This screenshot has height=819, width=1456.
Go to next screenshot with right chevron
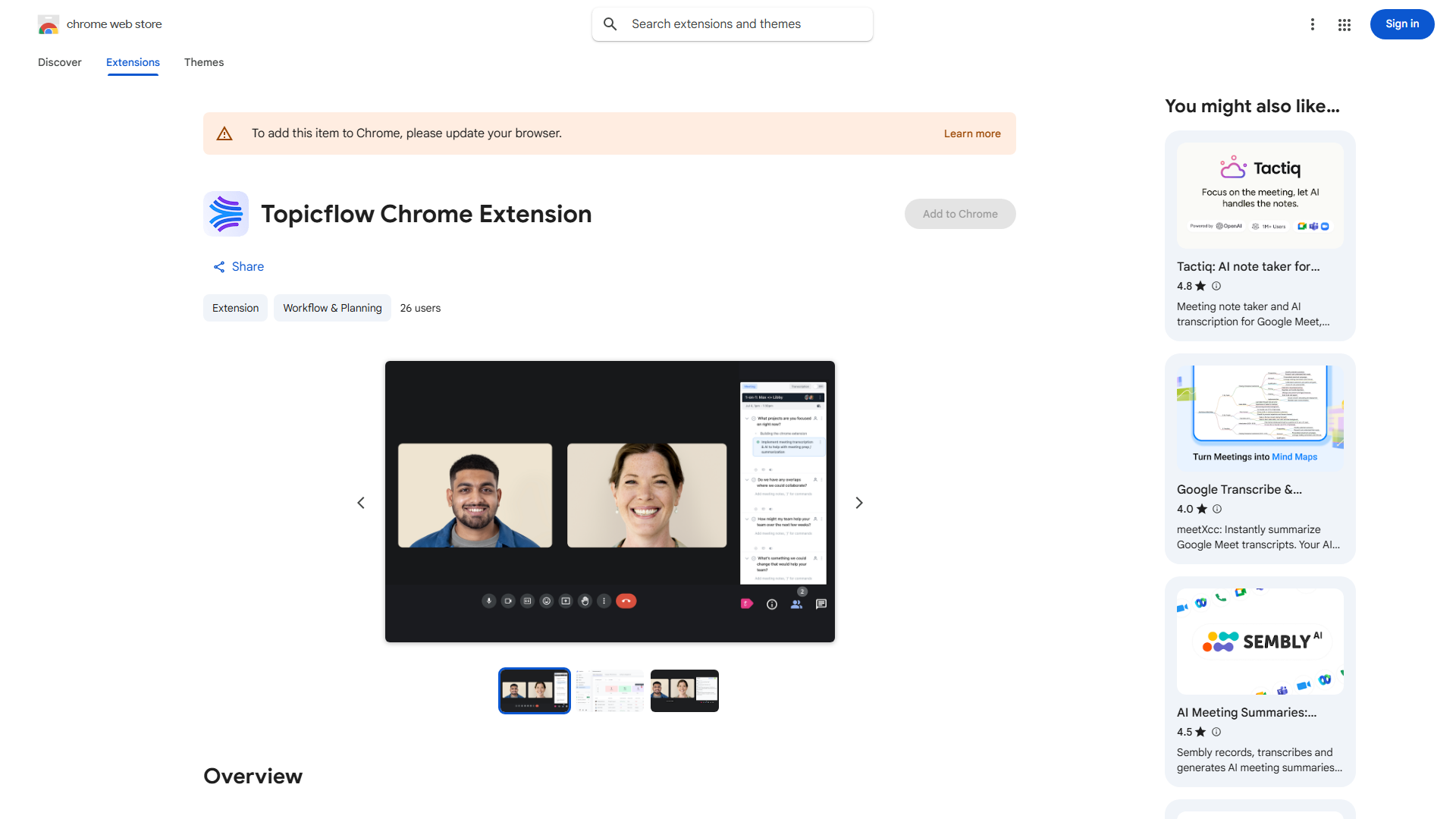[x=859, y=503]
